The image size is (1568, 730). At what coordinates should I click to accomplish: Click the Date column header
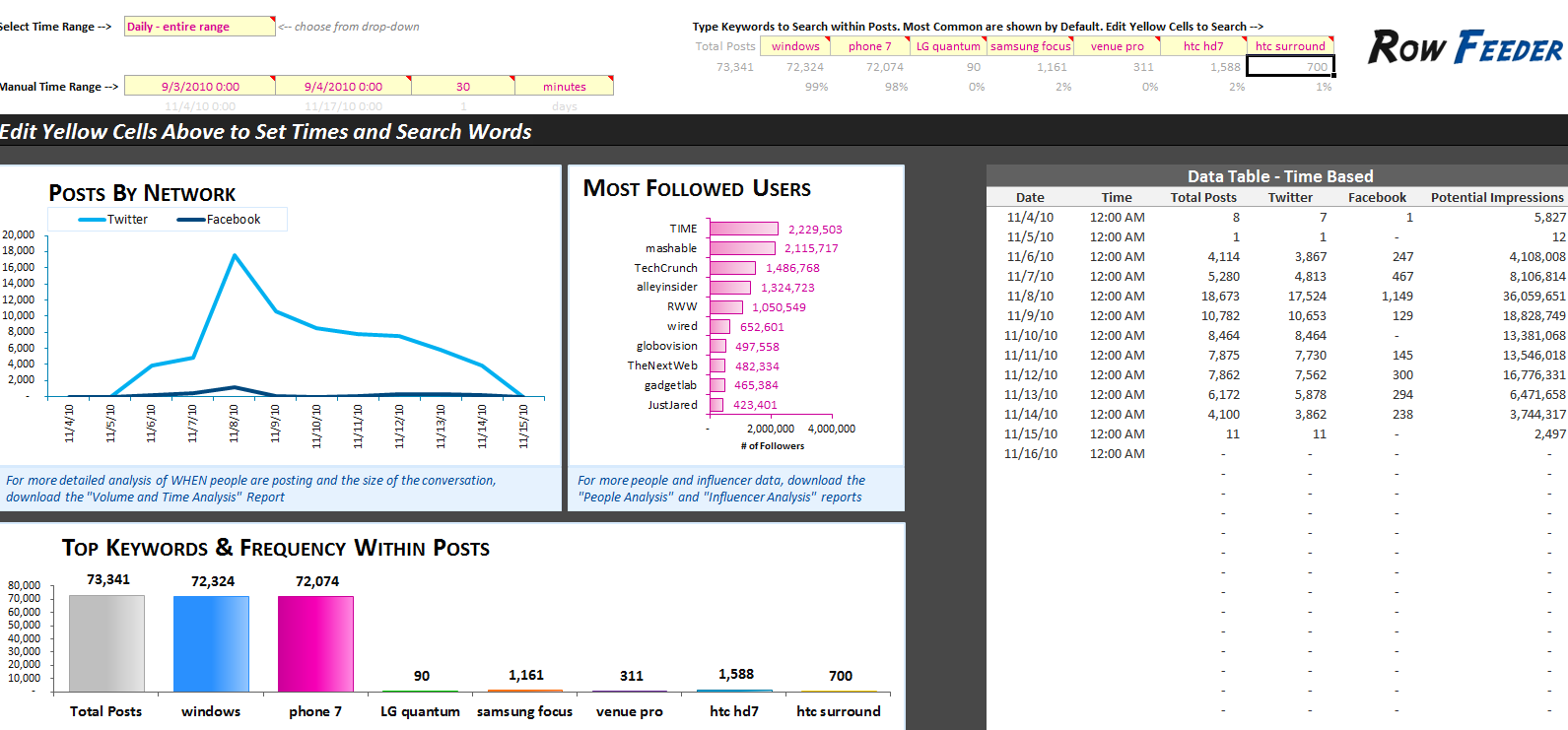pyautogui.click(x=1030, y=197)
